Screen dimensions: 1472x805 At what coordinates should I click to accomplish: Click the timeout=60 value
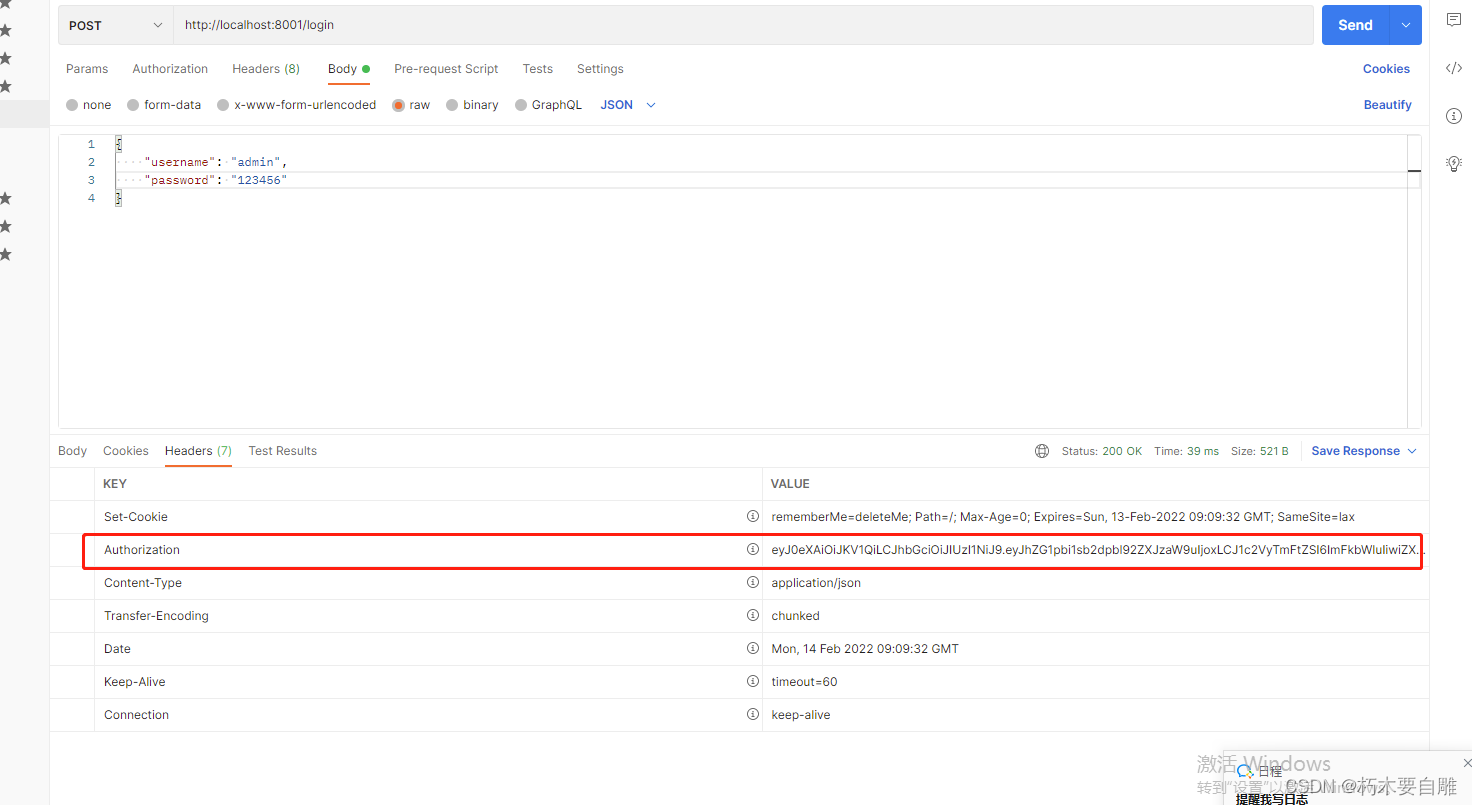click(804, 682)
